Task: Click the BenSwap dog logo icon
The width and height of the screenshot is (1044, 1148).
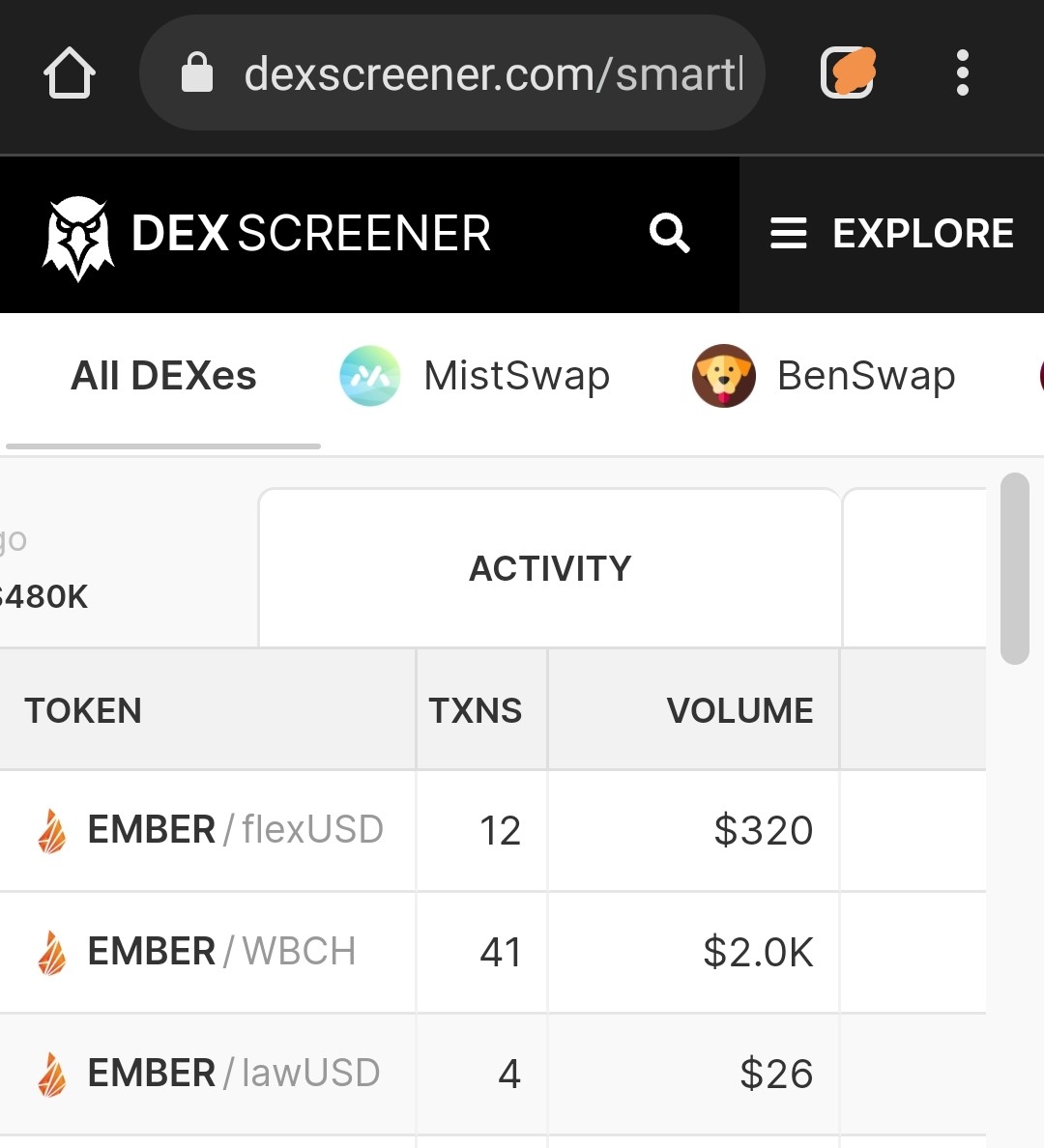Action: click(724, 376)
